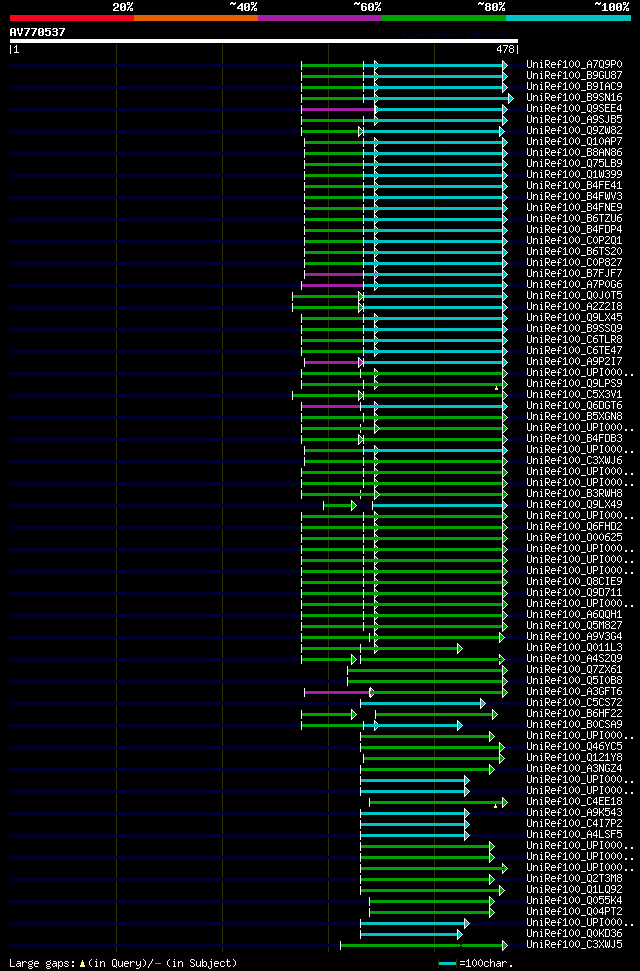Select the UniRef100_A9K543 label
Viewport: 640px width, 971px height.
pyautogui.click(x=574, y=812)
